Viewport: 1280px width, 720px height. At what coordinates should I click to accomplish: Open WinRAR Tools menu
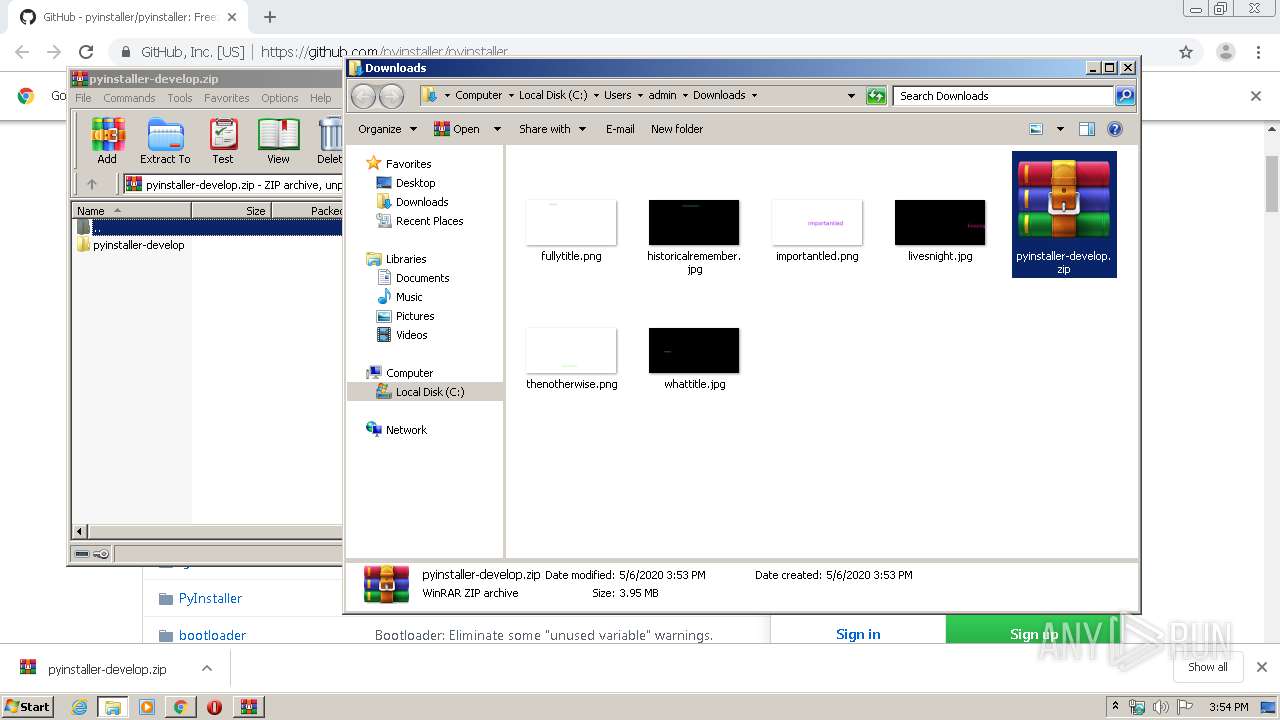(x=180, y=98)
